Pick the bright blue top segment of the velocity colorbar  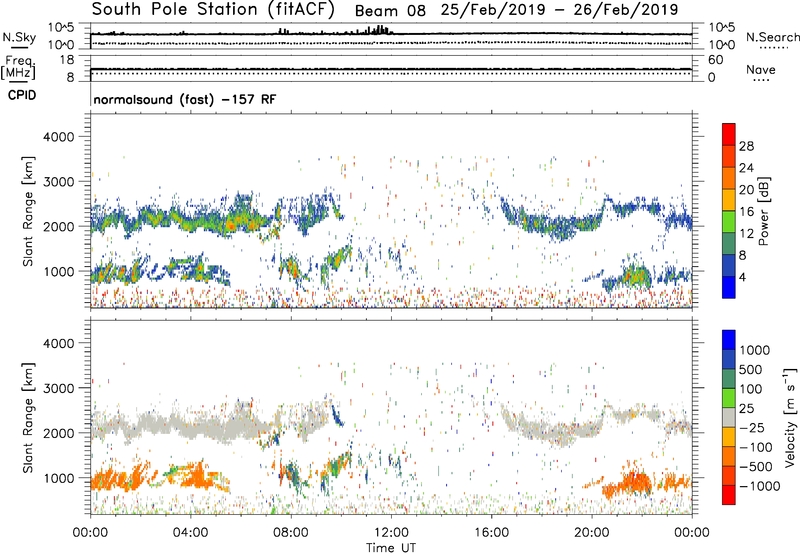(729, 340)
